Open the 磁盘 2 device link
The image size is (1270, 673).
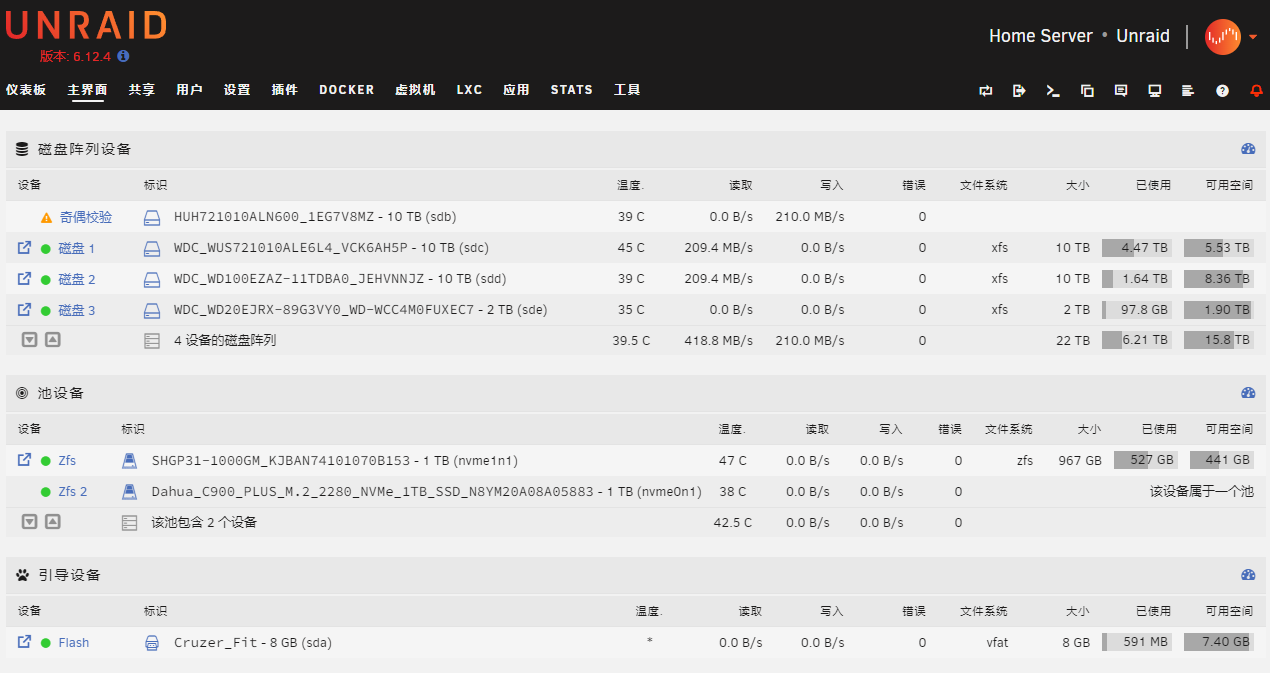[77, 279]
